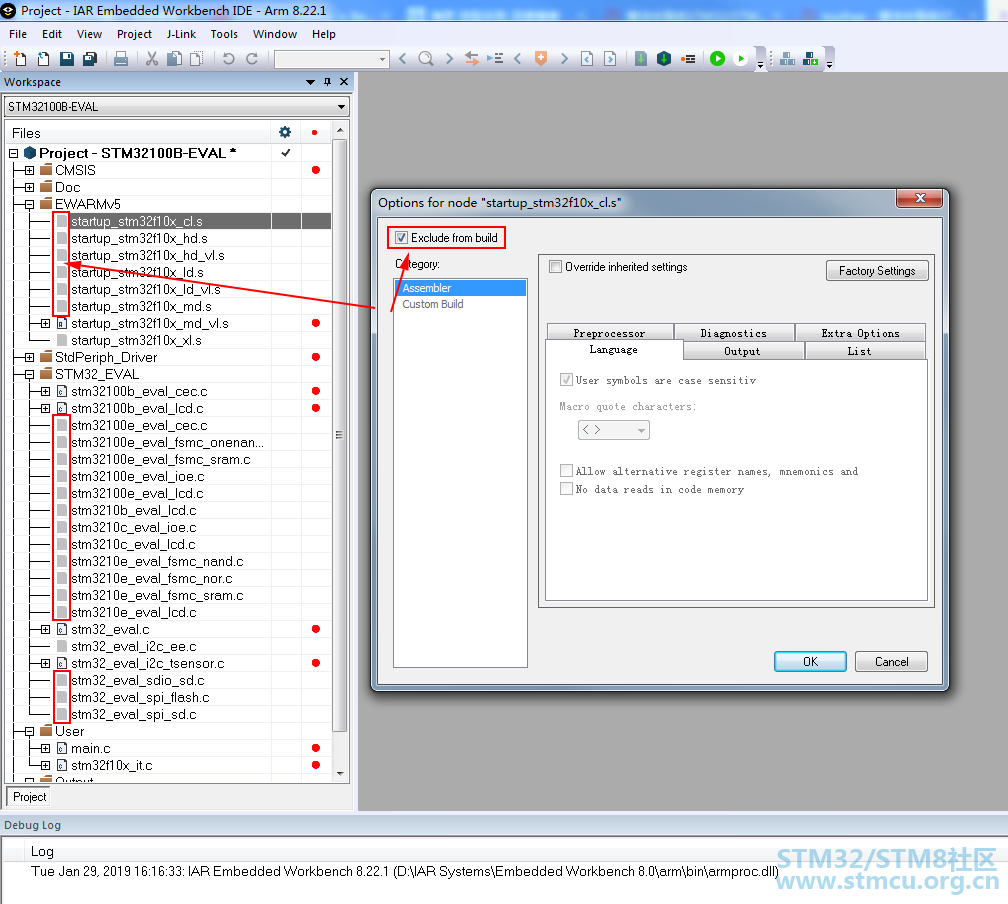This screenshot has height=904, width=1008.
Task: Toggle User symbols are case sensitive
Action: 566,380
